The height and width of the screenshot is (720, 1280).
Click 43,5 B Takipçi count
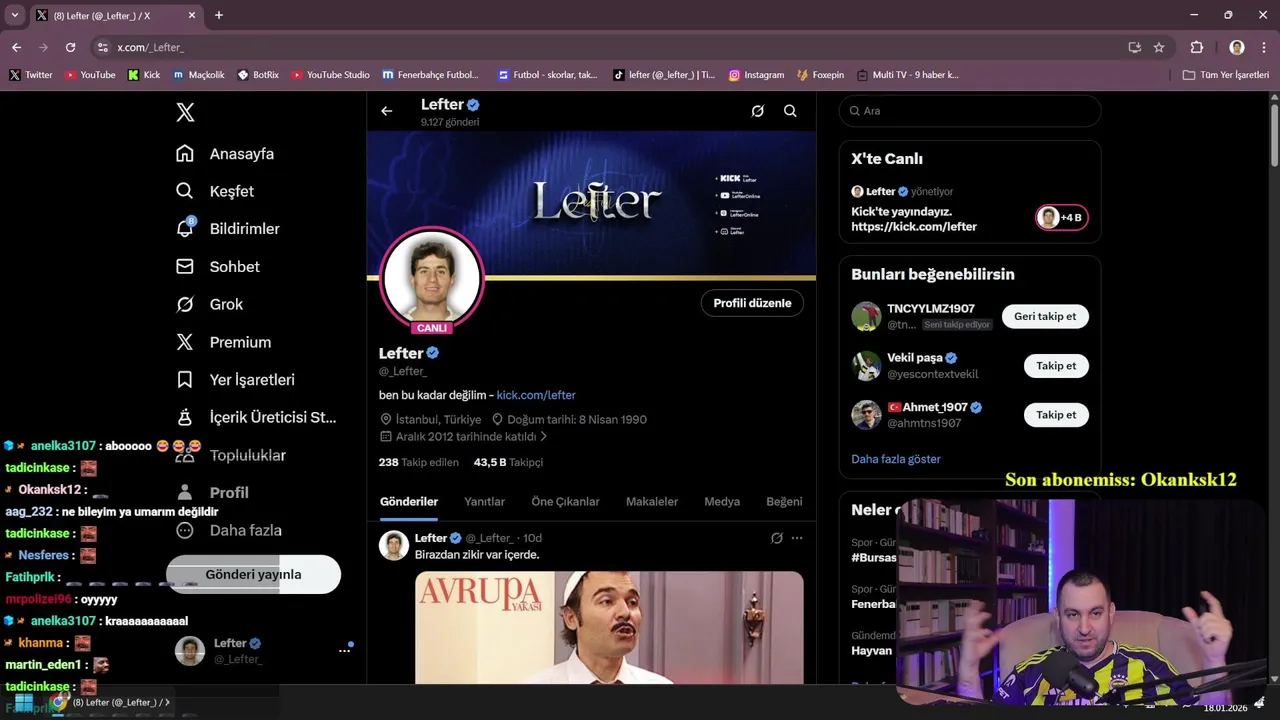(508, 462)
